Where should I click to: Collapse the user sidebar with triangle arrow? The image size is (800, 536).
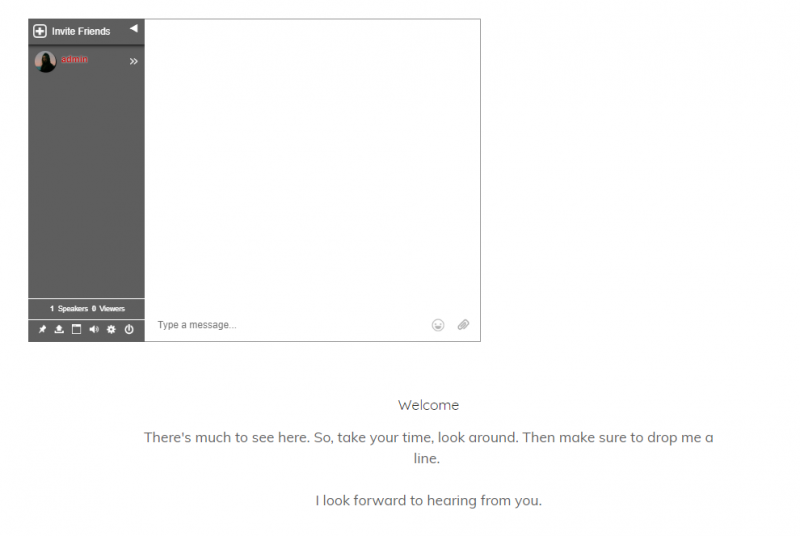coord(134,29)
